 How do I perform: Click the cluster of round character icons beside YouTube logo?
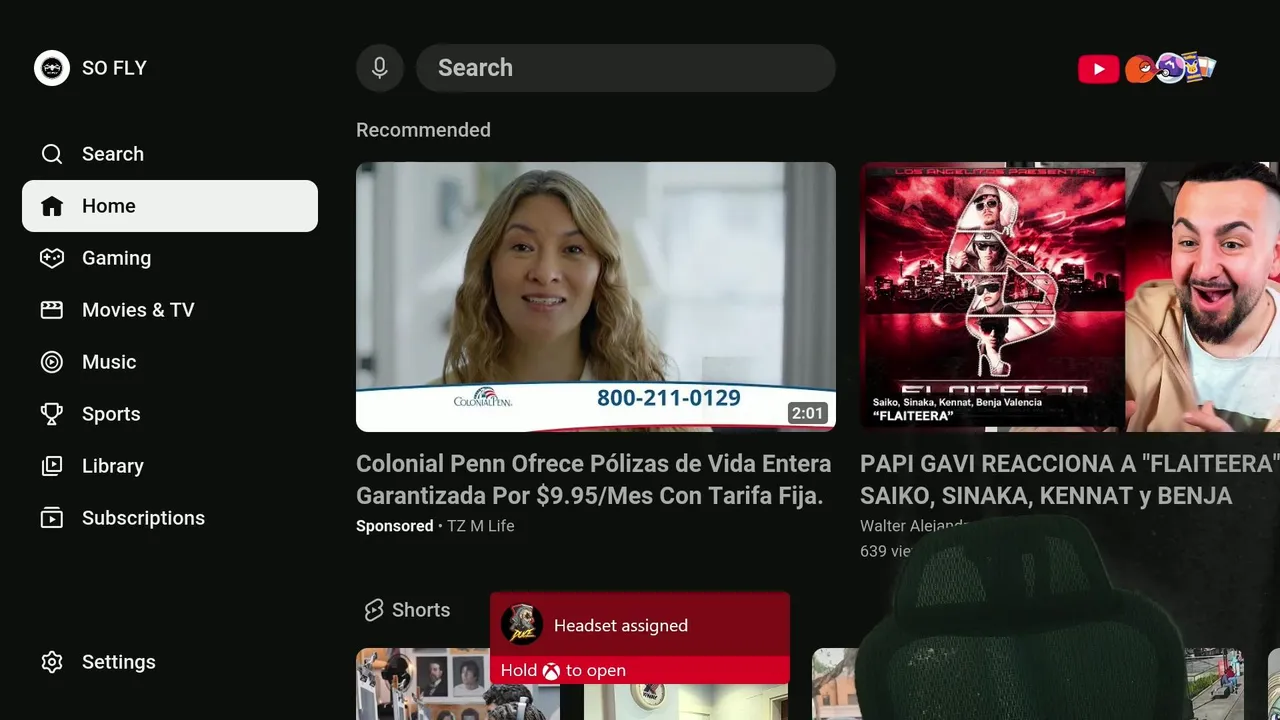tap(1170, 68)
